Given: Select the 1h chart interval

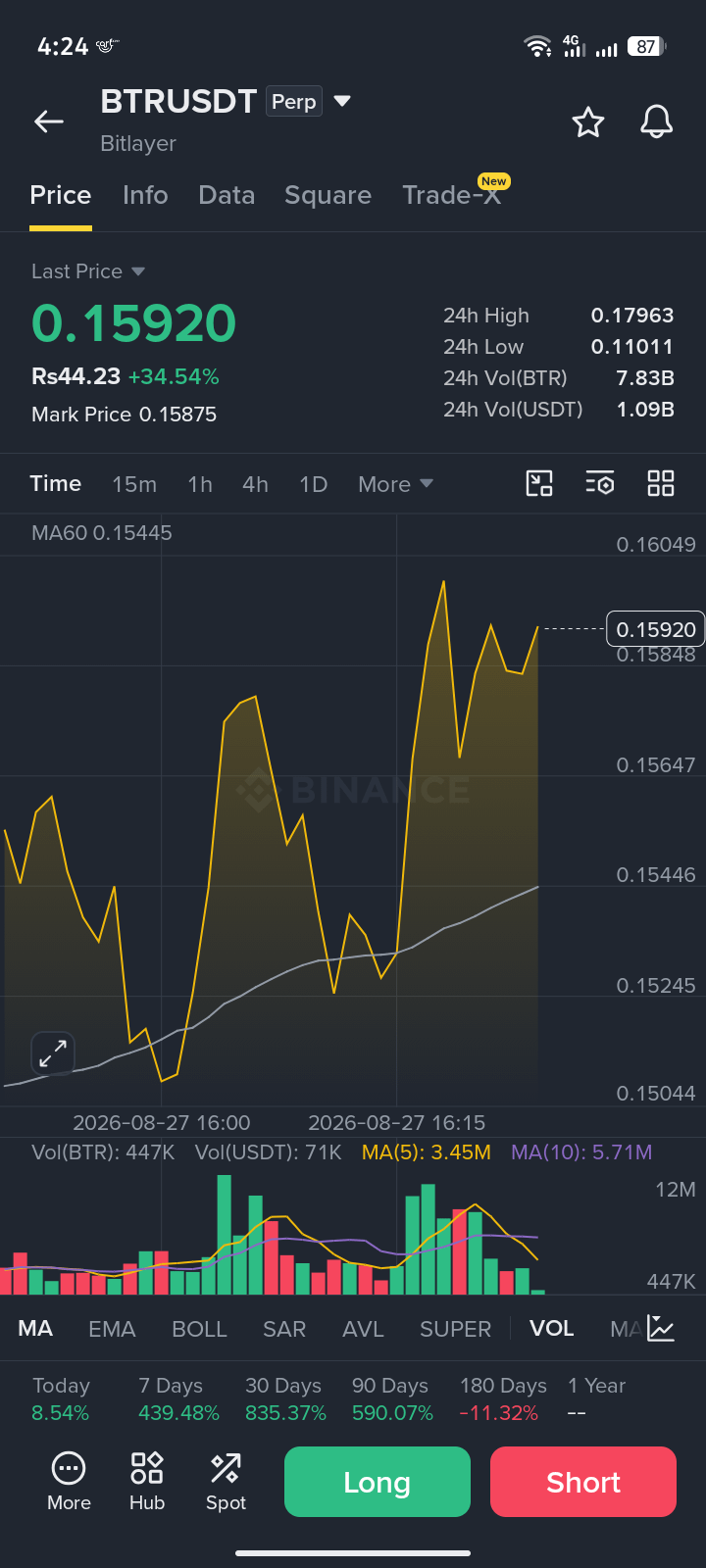Looking at the screenshot, I should [200, 484].
